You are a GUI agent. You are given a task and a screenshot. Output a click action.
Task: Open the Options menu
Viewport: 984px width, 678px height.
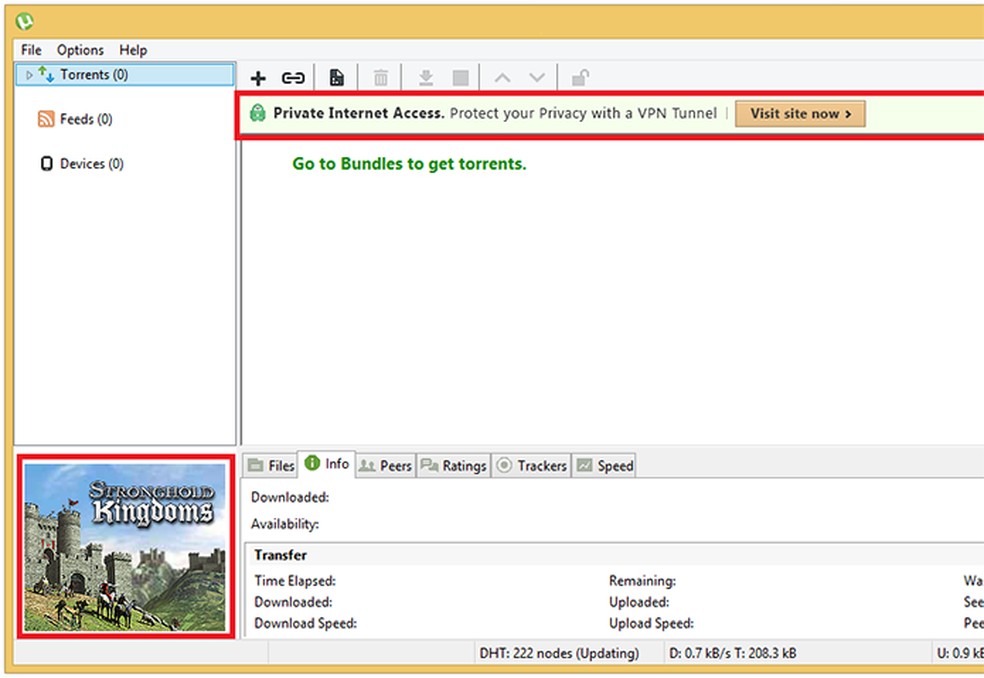(80, 49)
